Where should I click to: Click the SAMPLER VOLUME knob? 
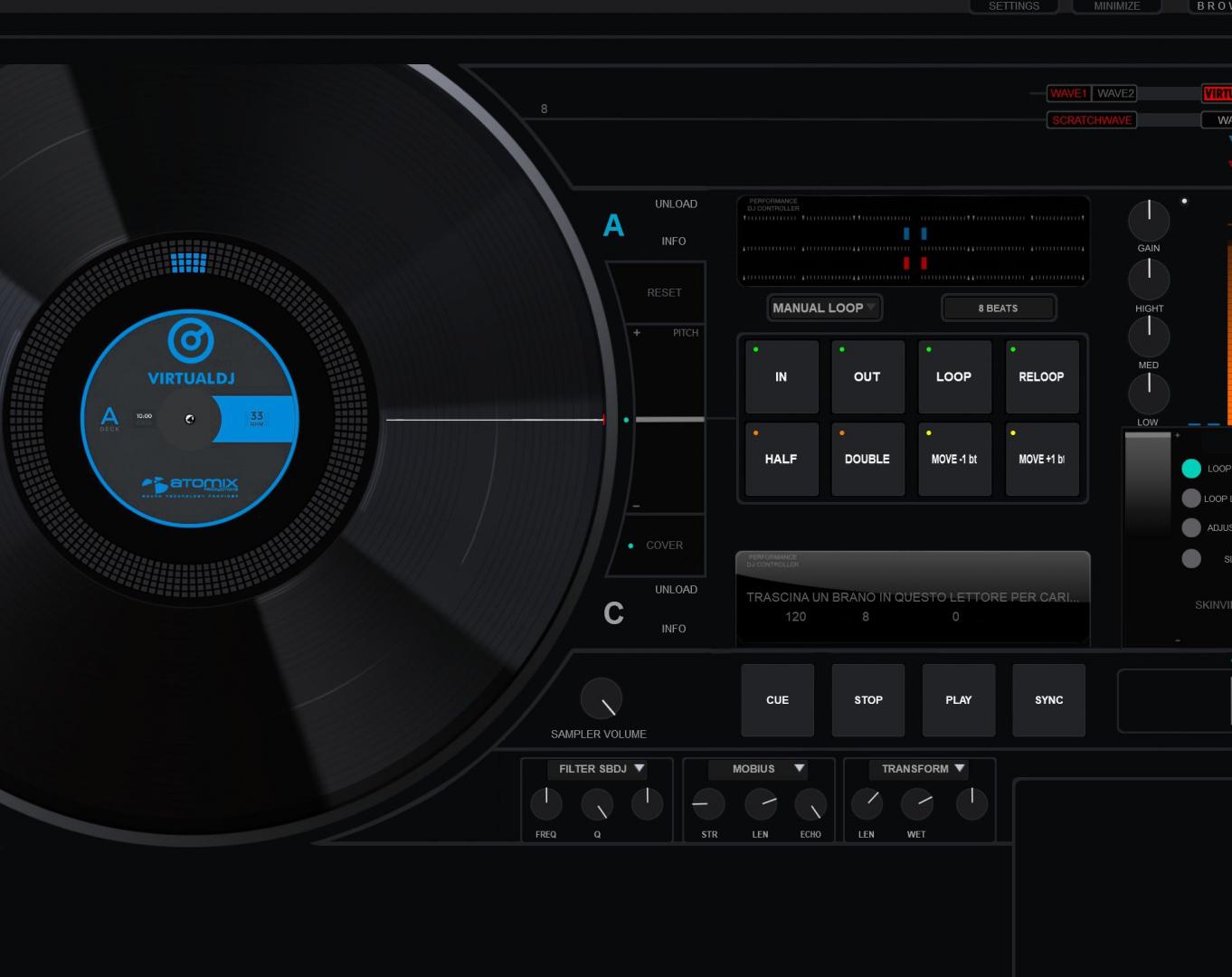601,699
